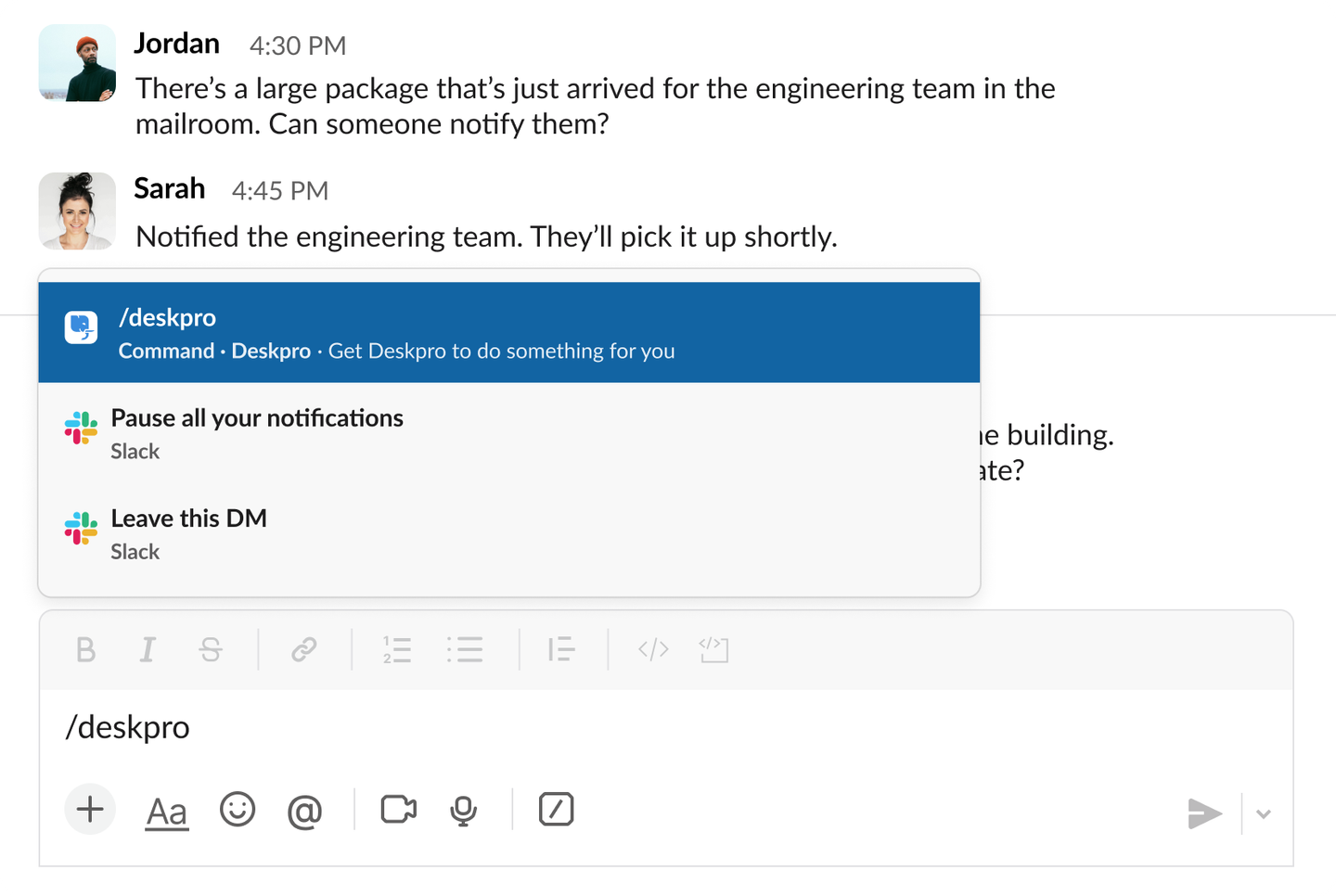This screenshot has height=896, width=1336.
Task: Open the plus attachments menu
Action: click(90, 810)
